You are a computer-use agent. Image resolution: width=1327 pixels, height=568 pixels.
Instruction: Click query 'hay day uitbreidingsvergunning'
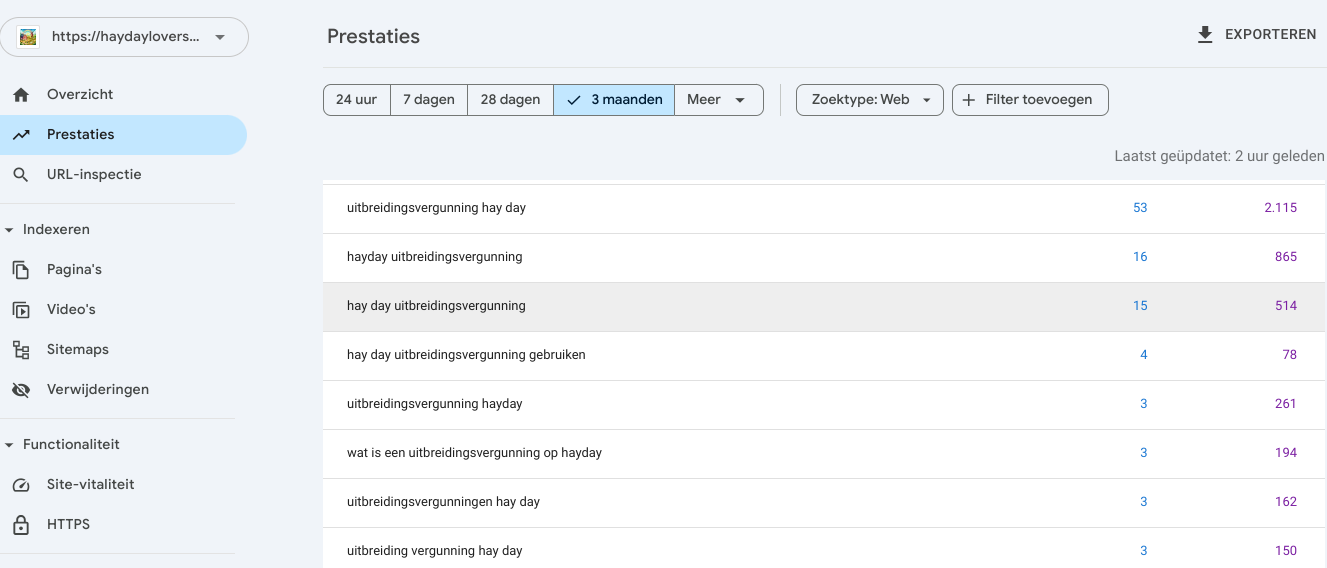436,306
